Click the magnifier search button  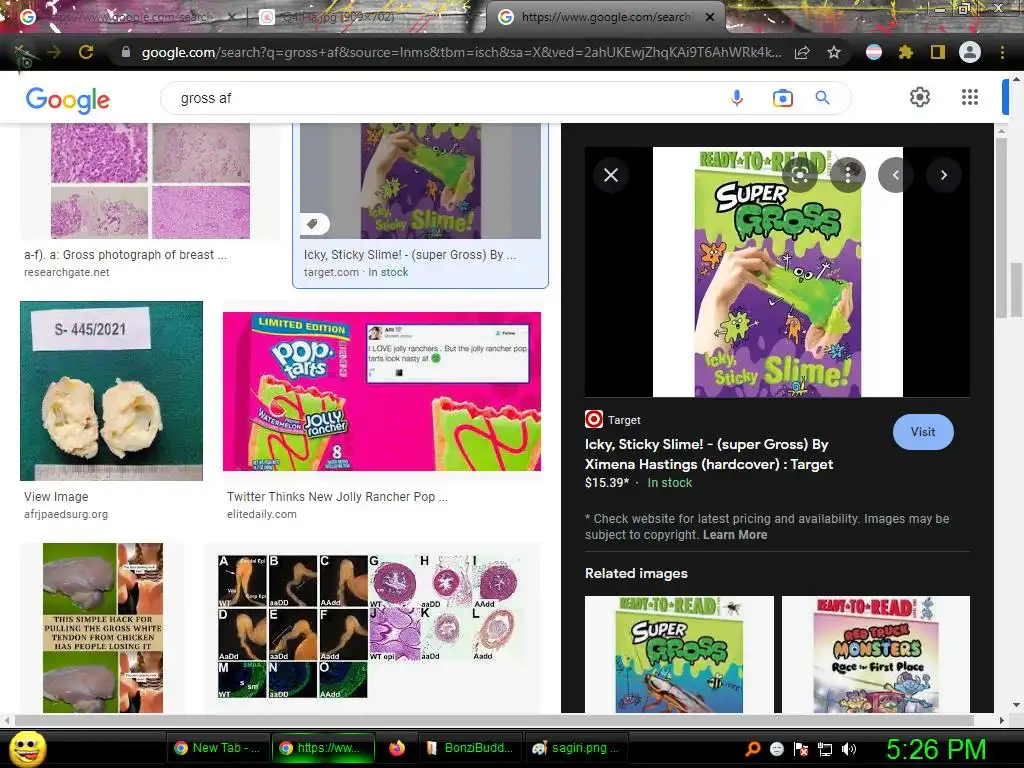coord(823,98)
